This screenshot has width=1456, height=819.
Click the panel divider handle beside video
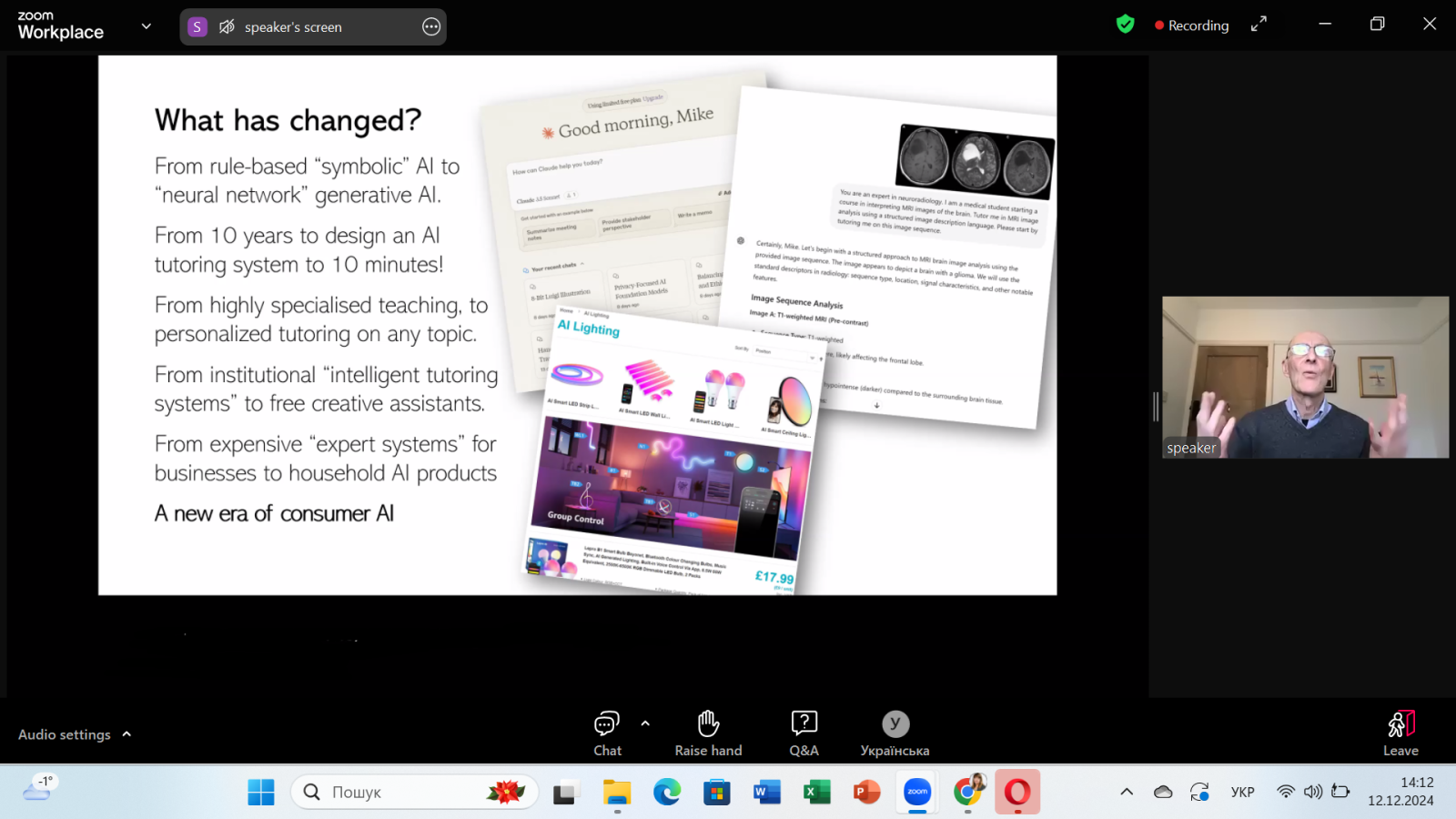pos(1156,407)
